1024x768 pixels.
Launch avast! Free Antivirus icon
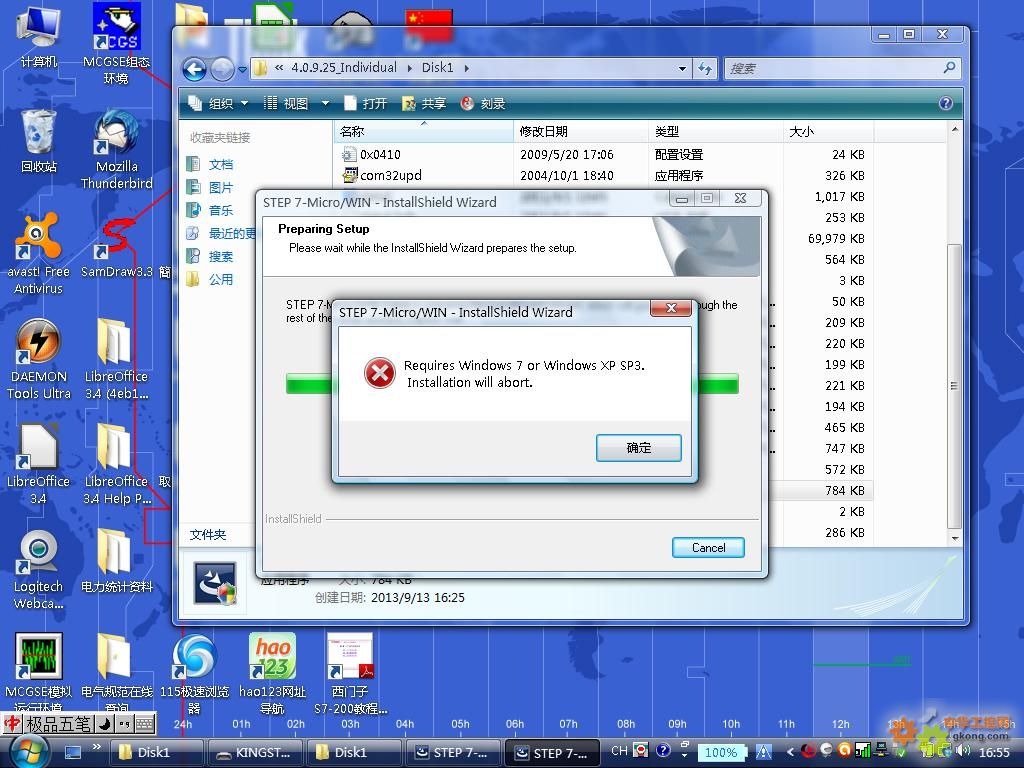38,255
